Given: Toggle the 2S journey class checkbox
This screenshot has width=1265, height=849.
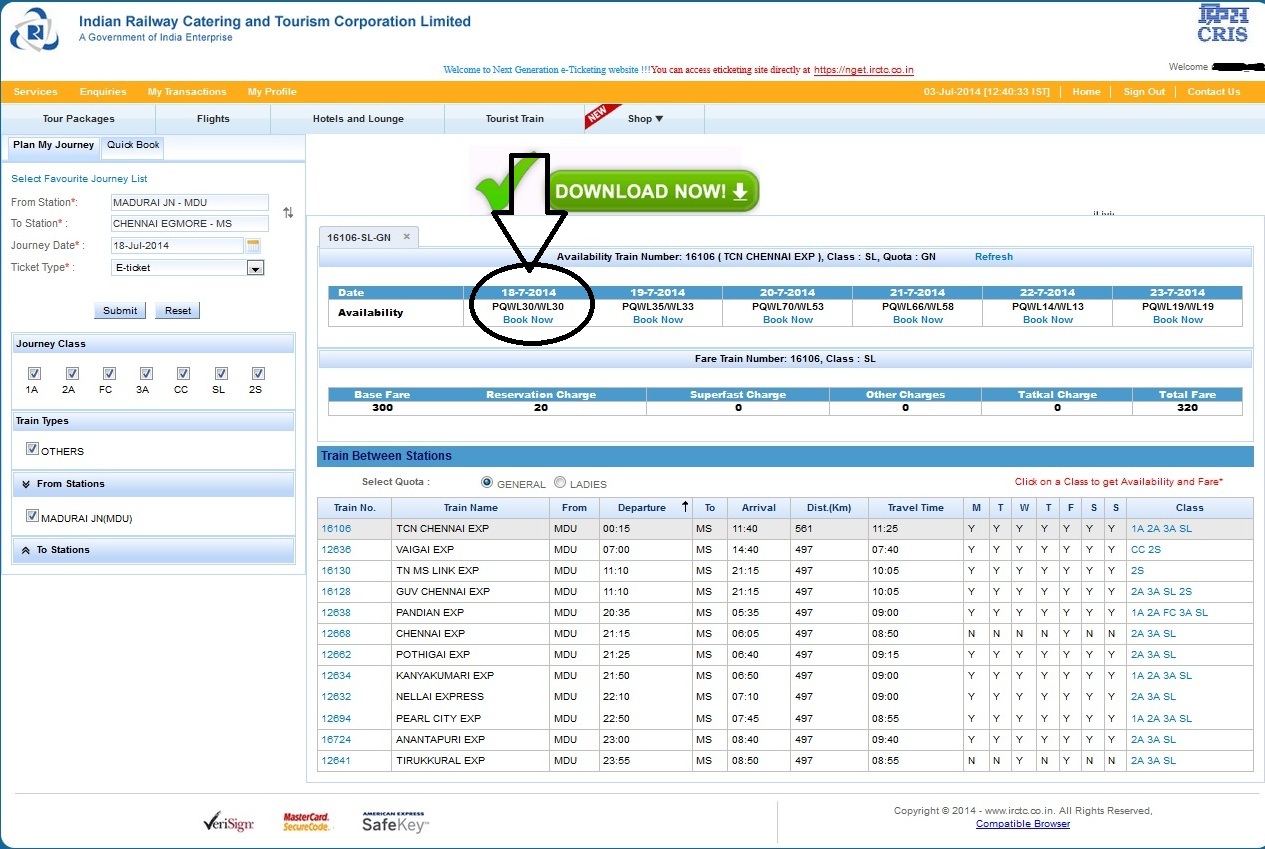Looking at the screenshot, I should (x=258, y=374).
